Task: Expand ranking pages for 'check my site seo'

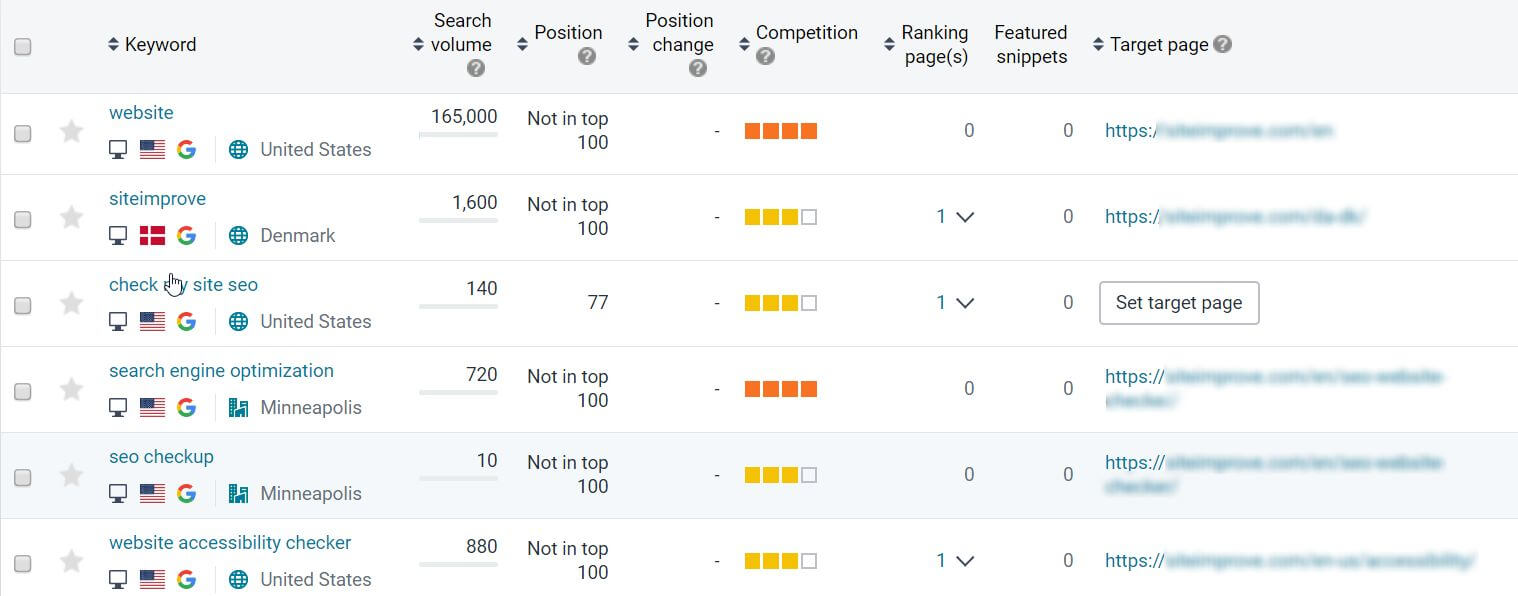Action: 964,303
